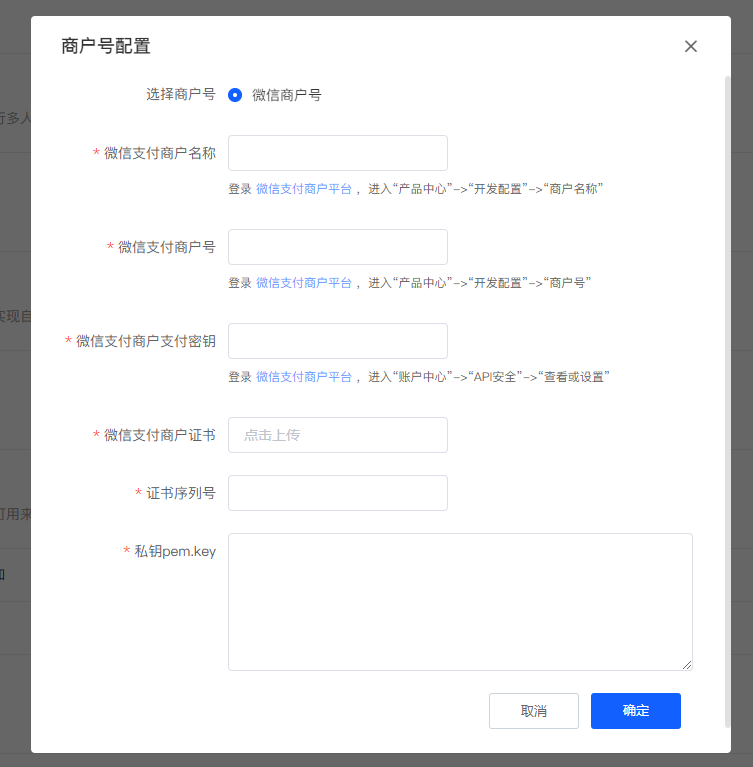Grab the text area resize handle
This screenshot has height=767, width=753.
[687, 665]
